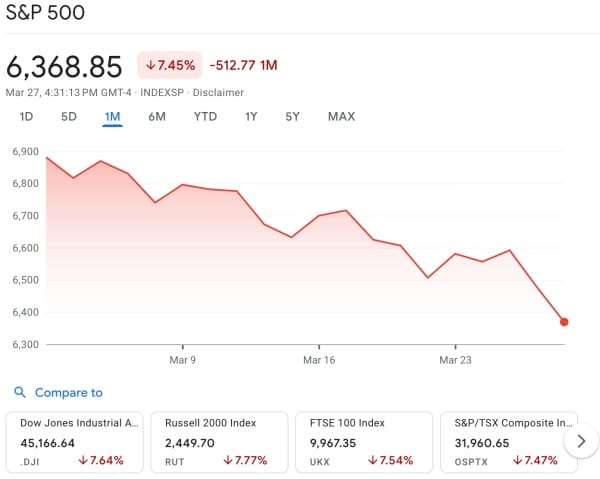Viewport: 600px width, 479px height.
Task: Select the 1M time range tab
Action: point(112,117)
